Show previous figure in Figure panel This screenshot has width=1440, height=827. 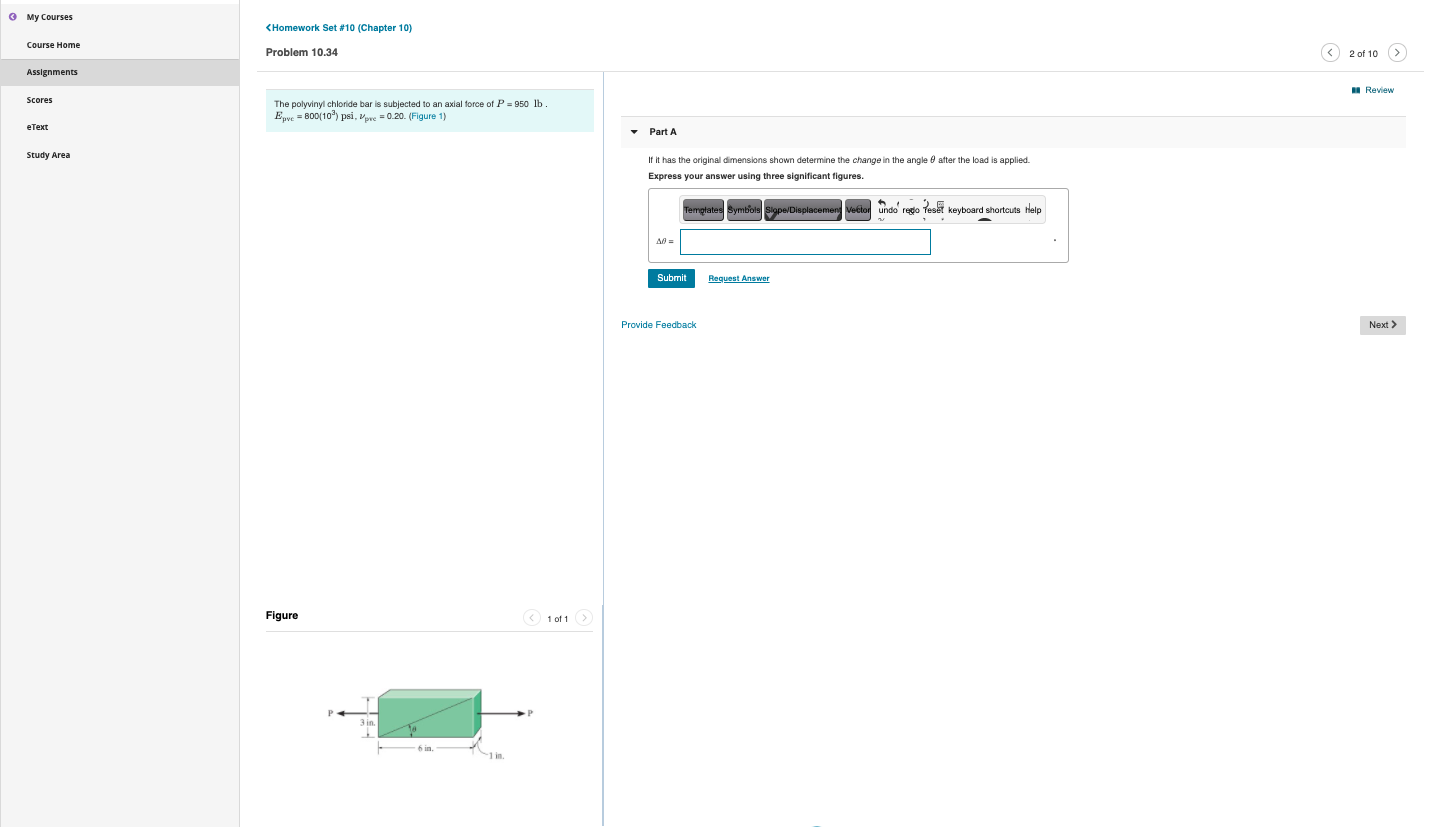532,618
